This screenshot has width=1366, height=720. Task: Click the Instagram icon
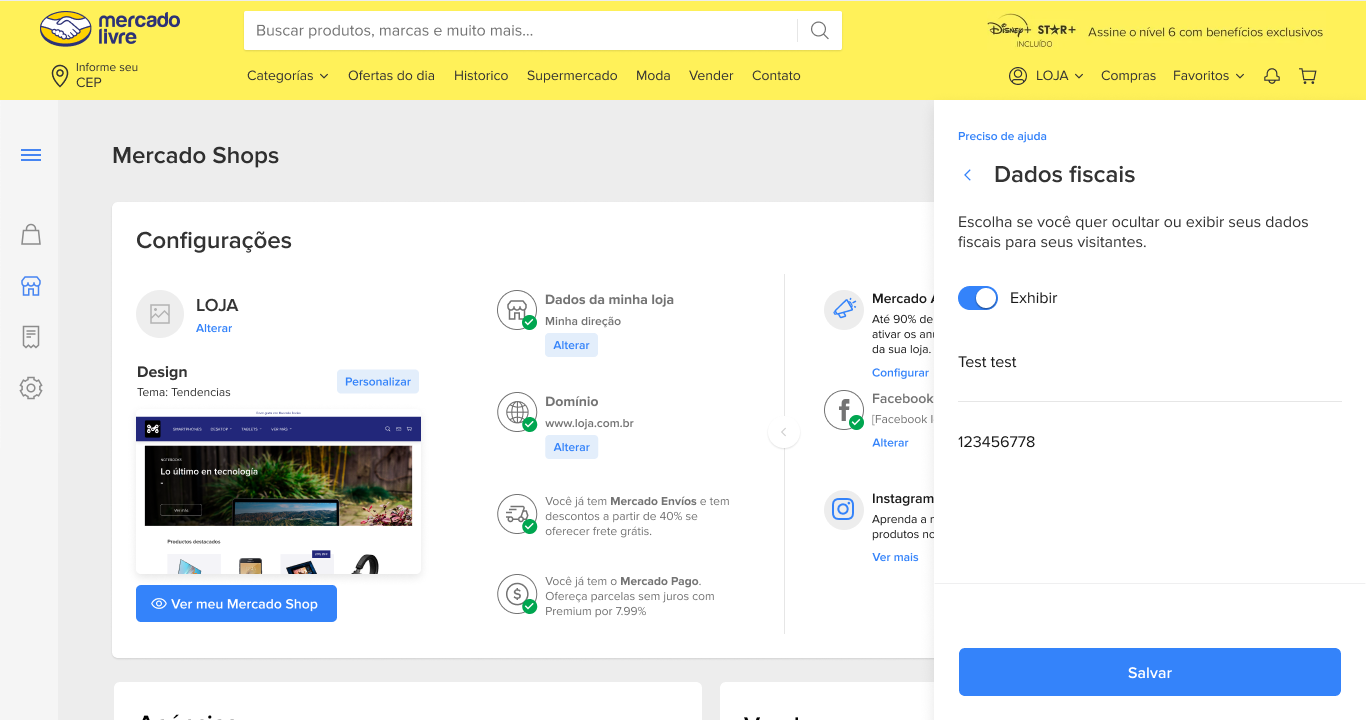coord(844,510)
